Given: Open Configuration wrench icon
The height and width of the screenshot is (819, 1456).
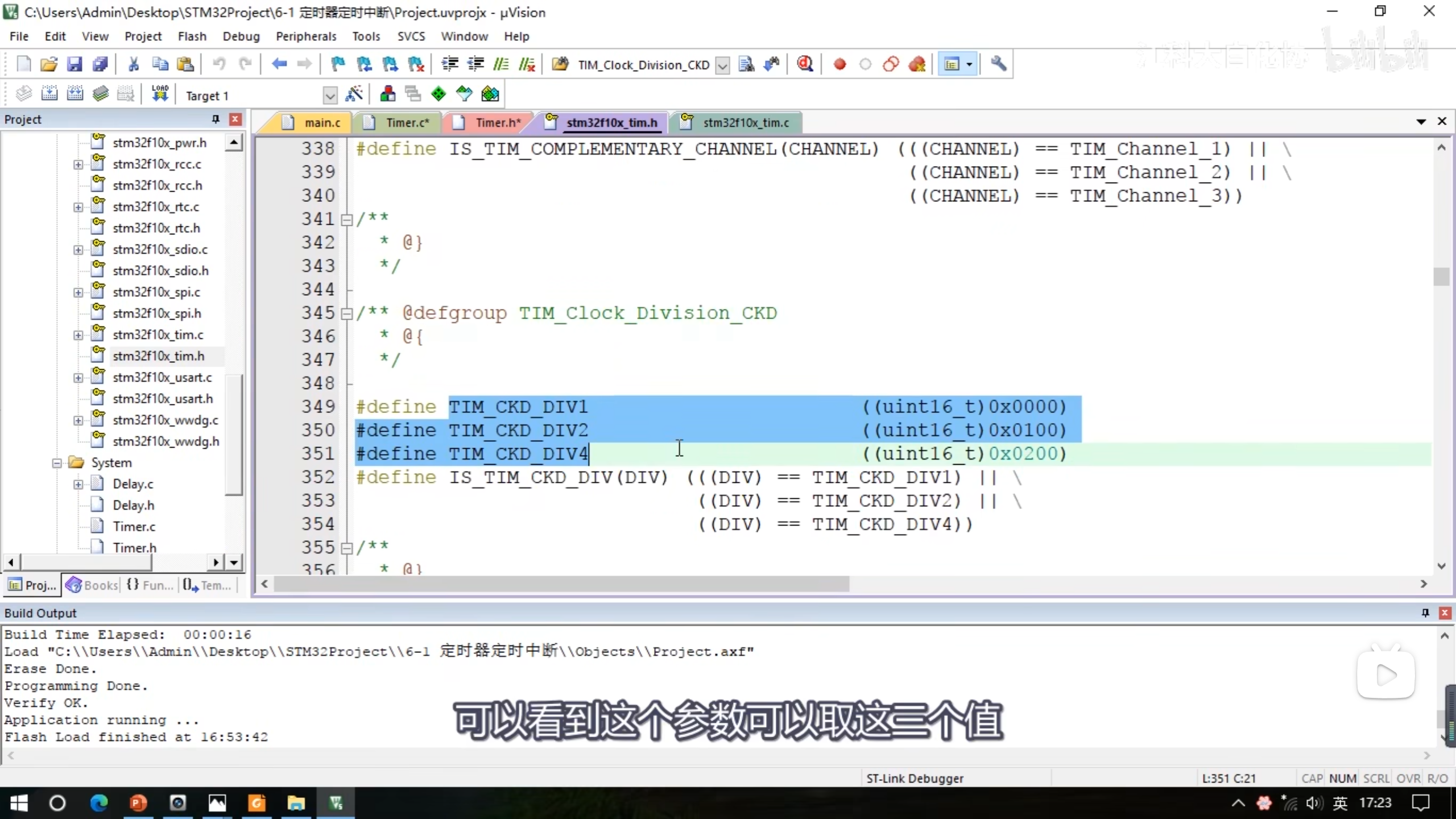Looking at the screenshot, I should (x=998, y=64).
